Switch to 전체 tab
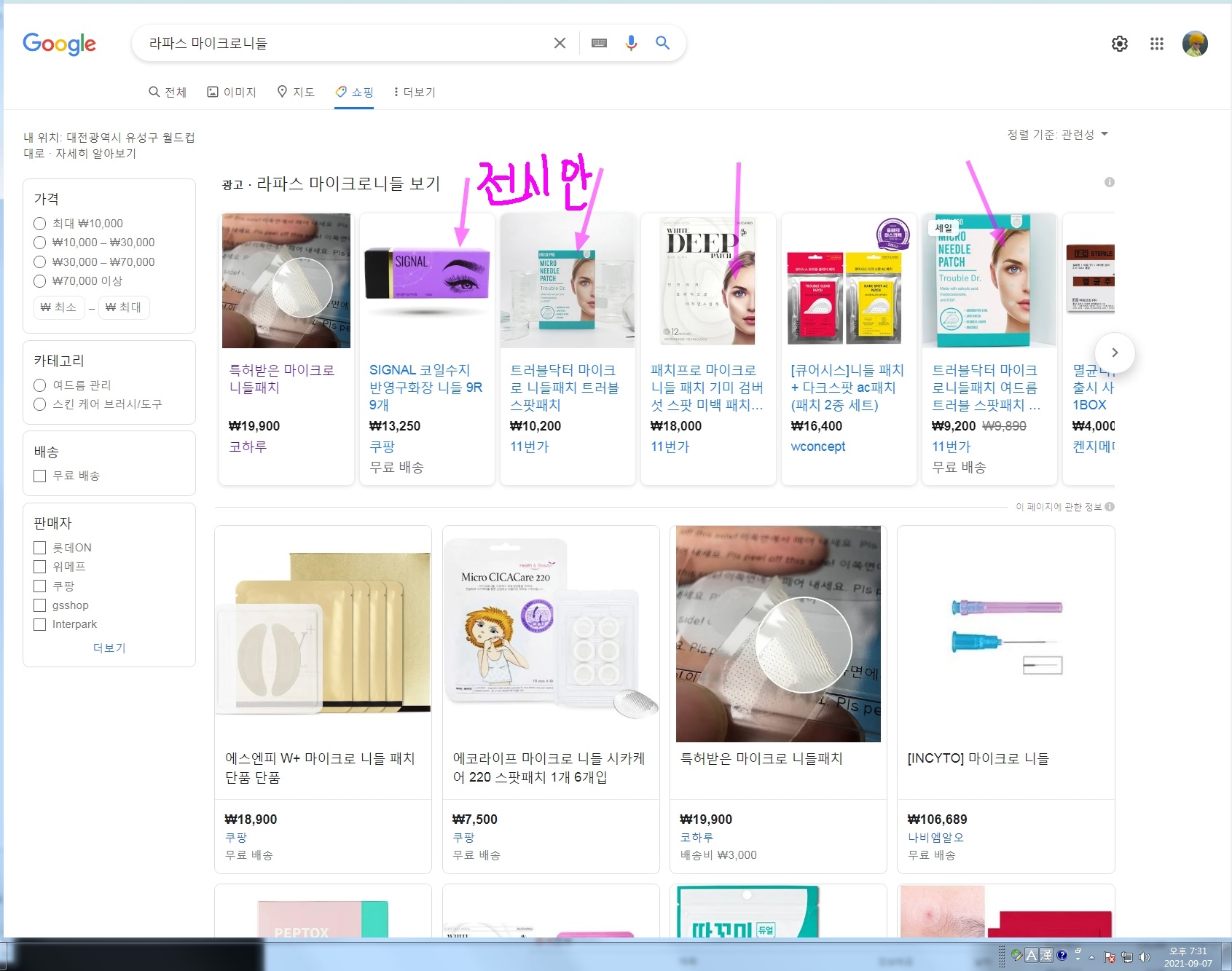The width and height of the screenshot is (1232, 971). point(168,92)
